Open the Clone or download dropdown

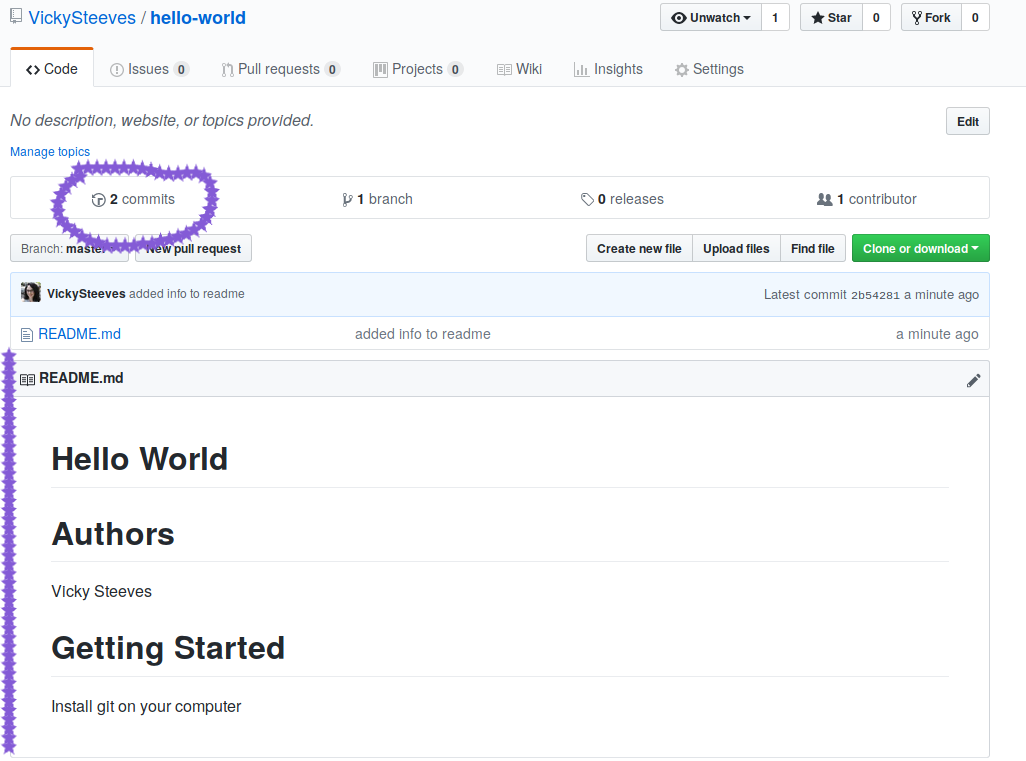click(921, 249)
